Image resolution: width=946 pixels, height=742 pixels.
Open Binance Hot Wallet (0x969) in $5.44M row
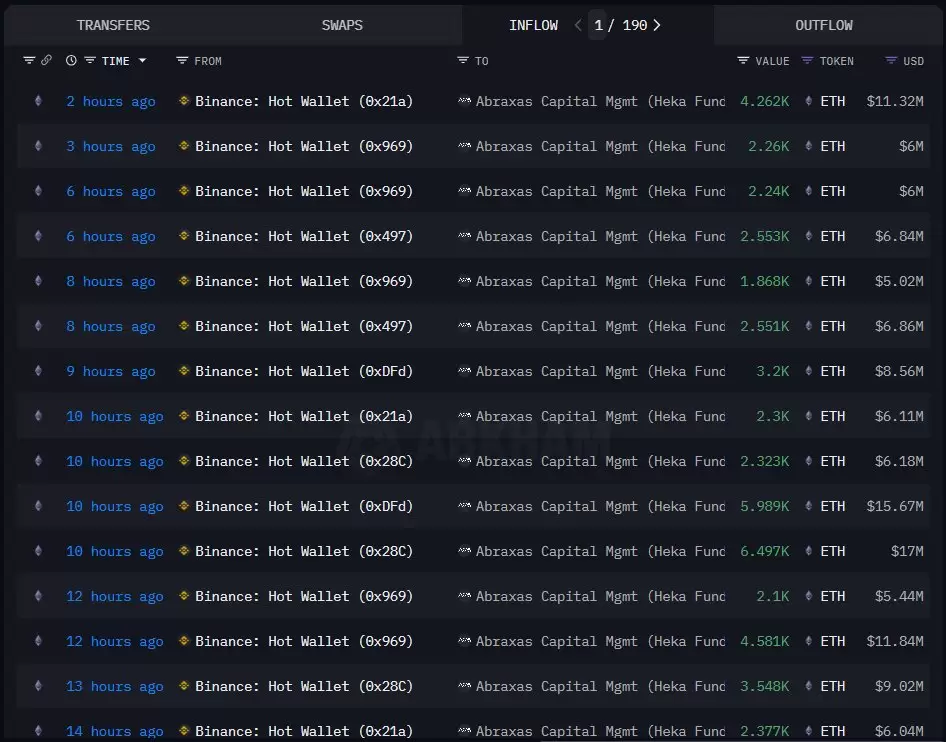click(304, 597)
